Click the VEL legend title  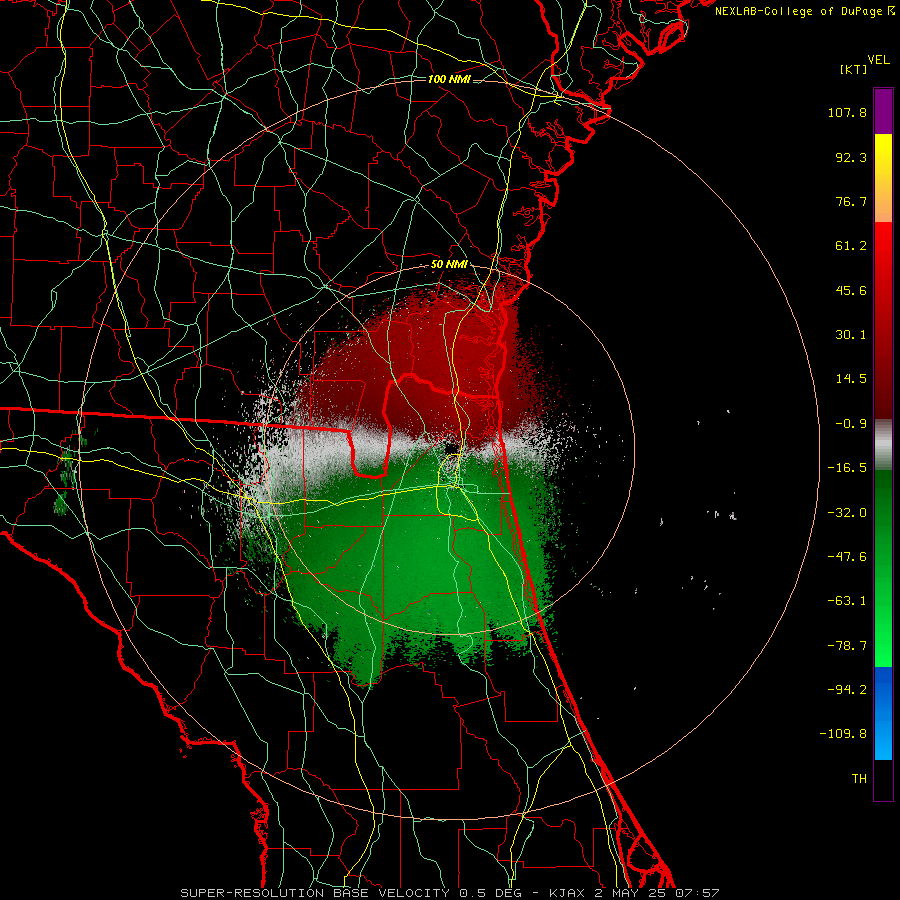[878, 60]
